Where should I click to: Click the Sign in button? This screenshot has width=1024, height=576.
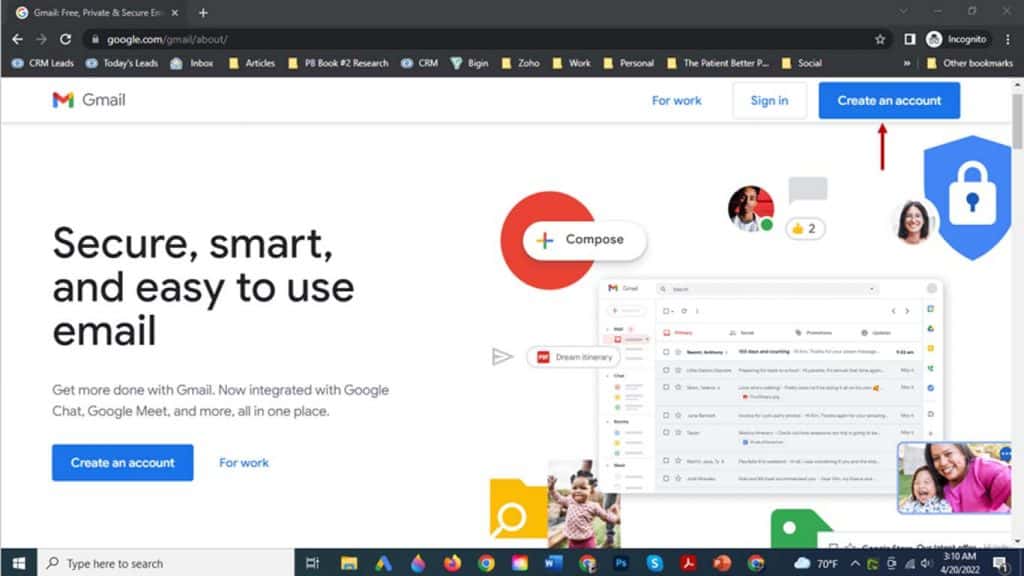tap(769, 101)
